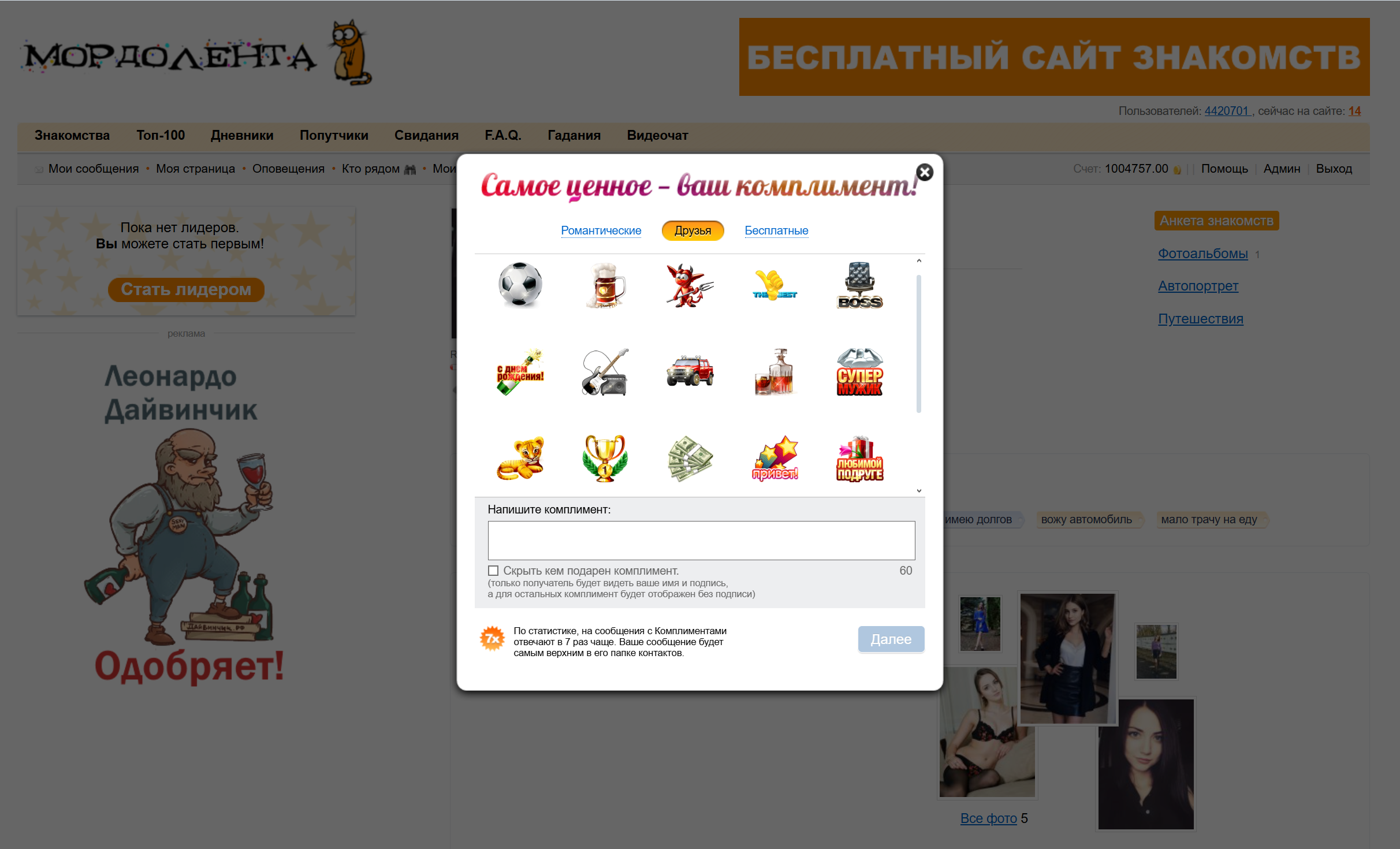1400x849 pixels.
Task: Select the guitar and amplifier compliment
Action: click(x=605, y=372)
